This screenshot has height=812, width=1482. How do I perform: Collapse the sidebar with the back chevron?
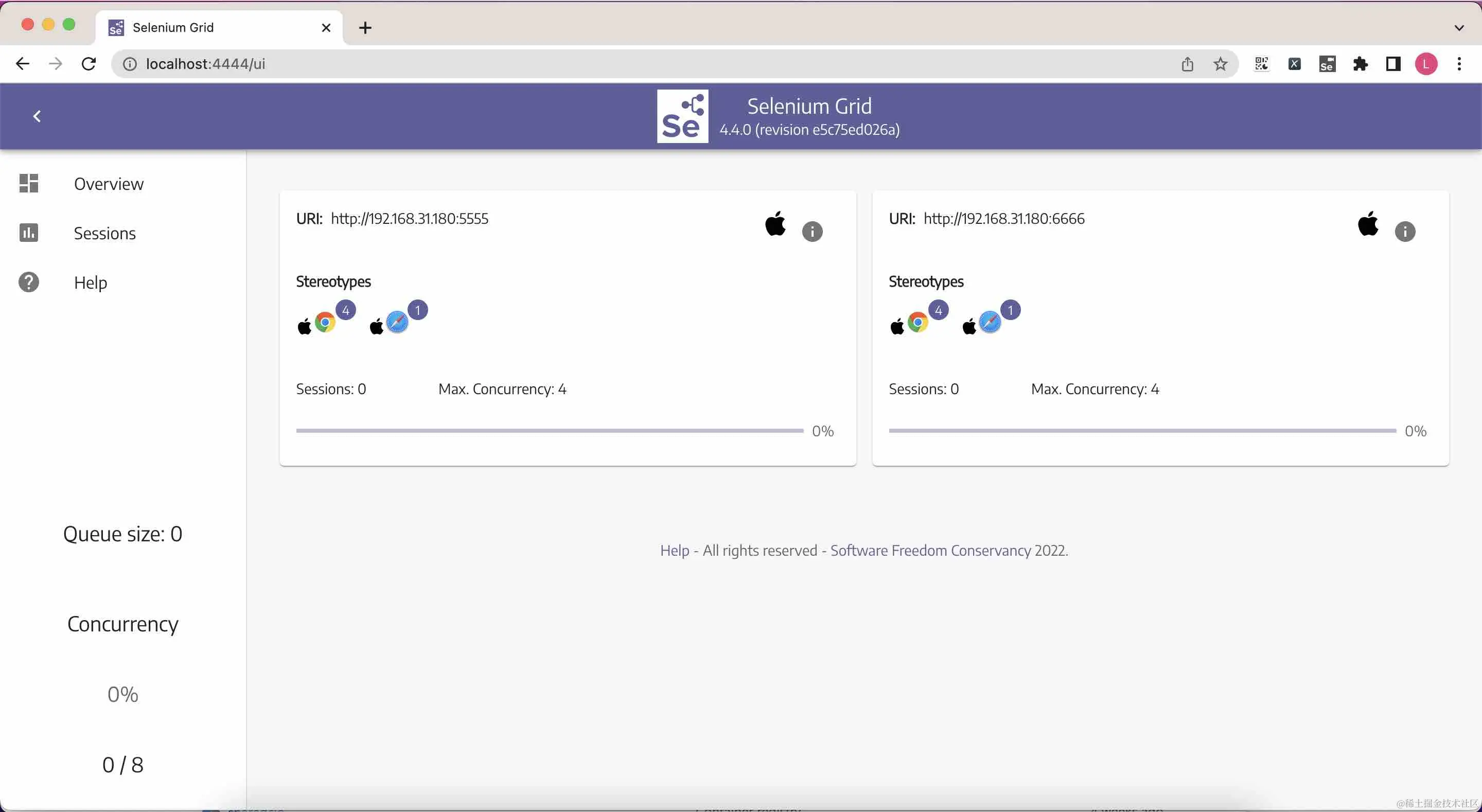(x=37, y=116)
